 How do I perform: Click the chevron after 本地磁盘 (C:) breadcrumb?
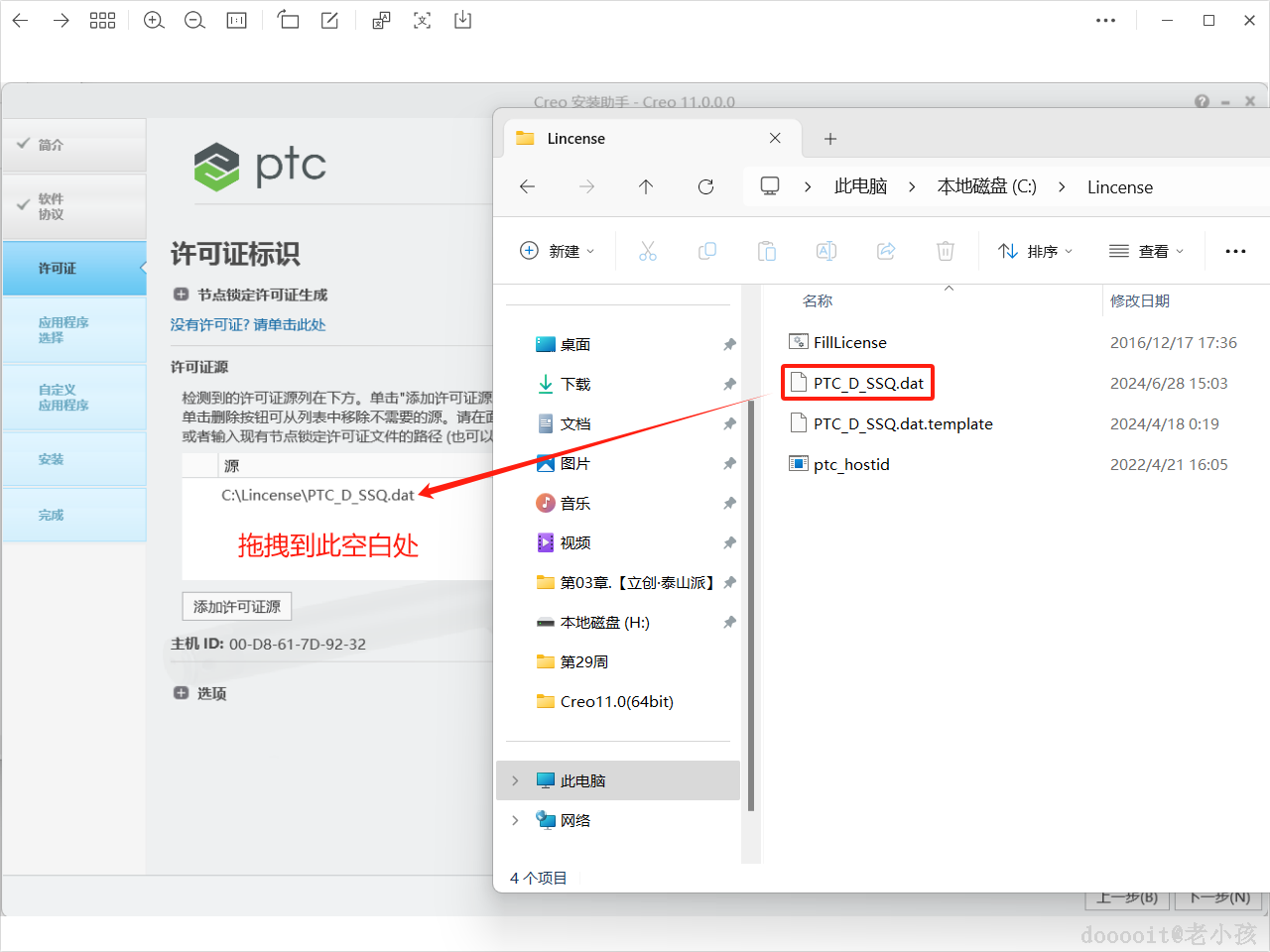click(1062, 186)
